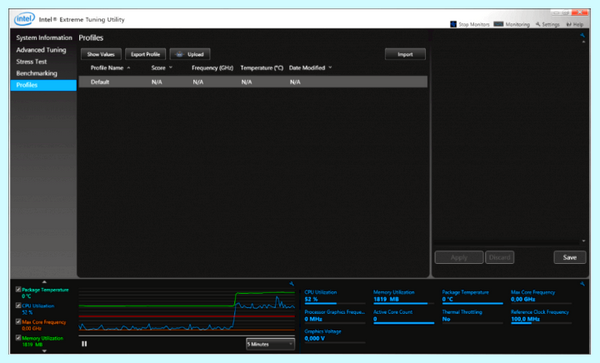Click the Upload button label
Image resolution: width=600 pixels, height=363 pixels.
click(196, 54)
